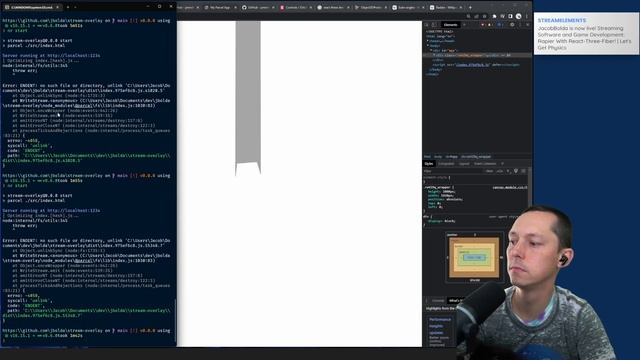Click the box model margin region
This screenshot has height=360, width=640.
pos(474,240)
